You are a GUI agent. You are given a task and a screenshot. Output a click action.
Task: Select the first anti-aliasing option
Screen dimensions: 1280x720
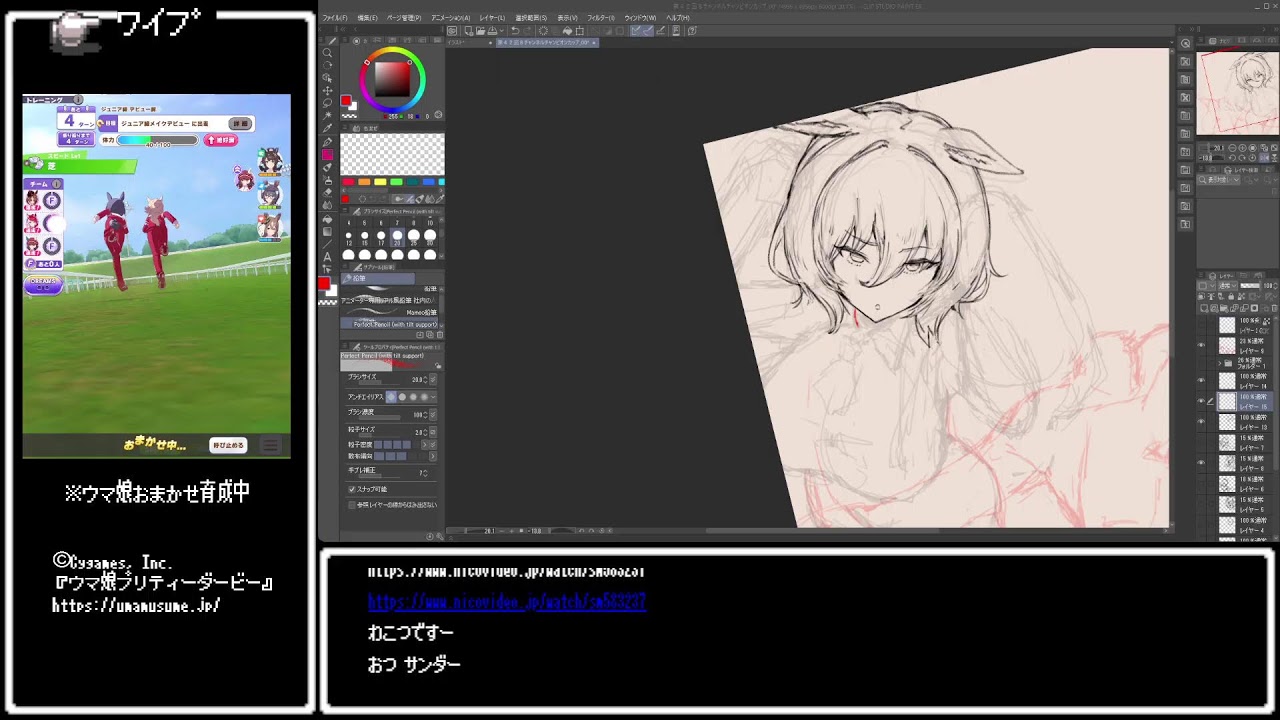tap(391, 397)
